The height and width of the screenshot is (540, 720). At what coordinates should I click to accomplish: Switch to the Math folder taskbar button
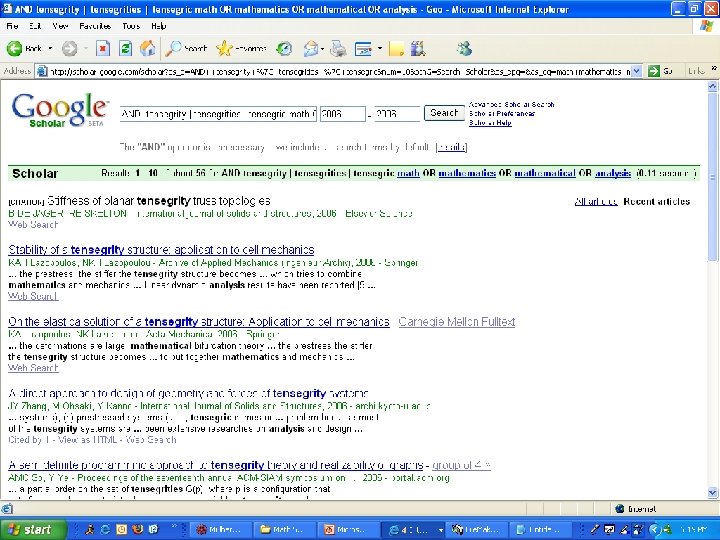(x=285, y=529)
